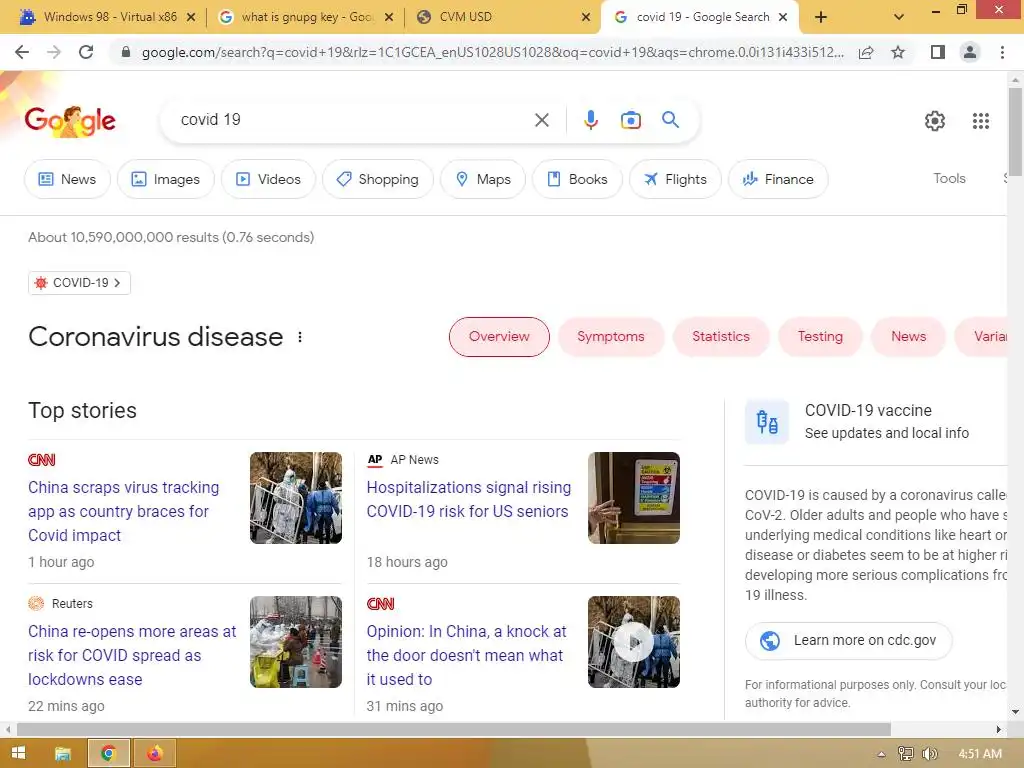Open the Chrome side panel icon
The height and width of the screenshot is (768, 1024).
click(938, 52)
